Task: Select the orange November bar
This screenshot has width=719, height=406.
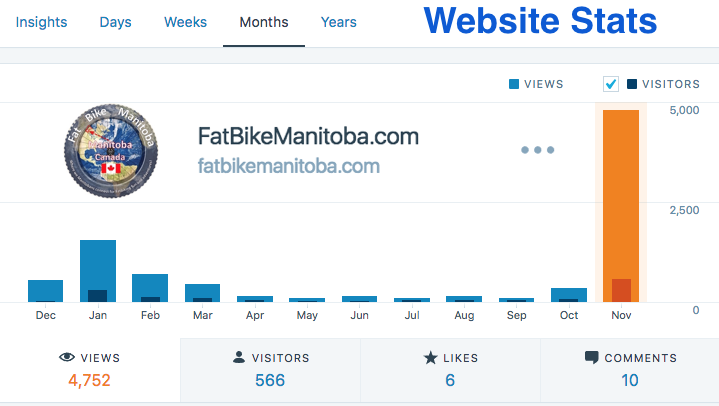Action: pyautogui.click(x=621, y=205)
